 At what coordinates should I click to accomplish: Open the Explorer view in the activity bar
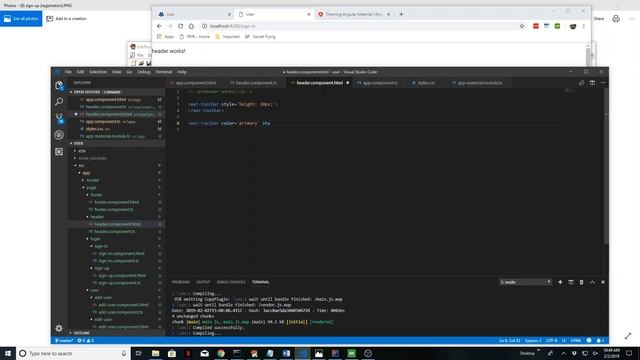[x=59, y=85]
